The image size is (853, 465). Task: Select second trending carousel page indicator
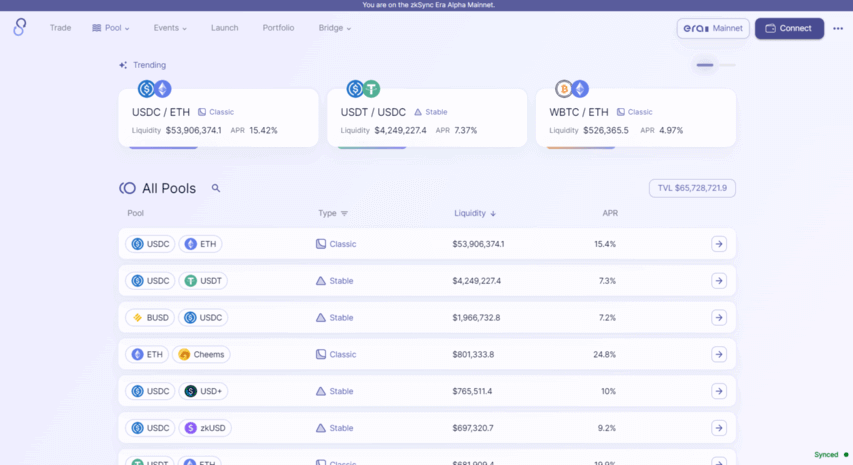click(727, 65)
